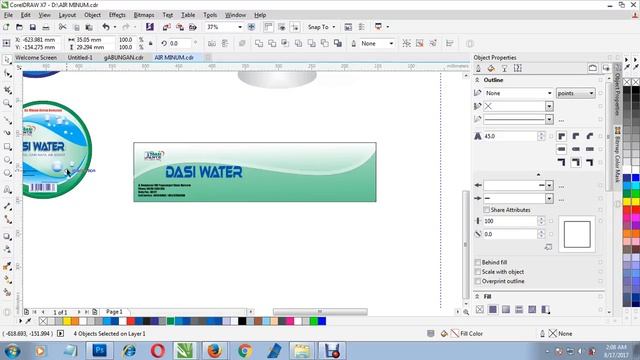Select the Polygon tool
This screenshot has height=360, width=640.
click(x=7, y=173)
